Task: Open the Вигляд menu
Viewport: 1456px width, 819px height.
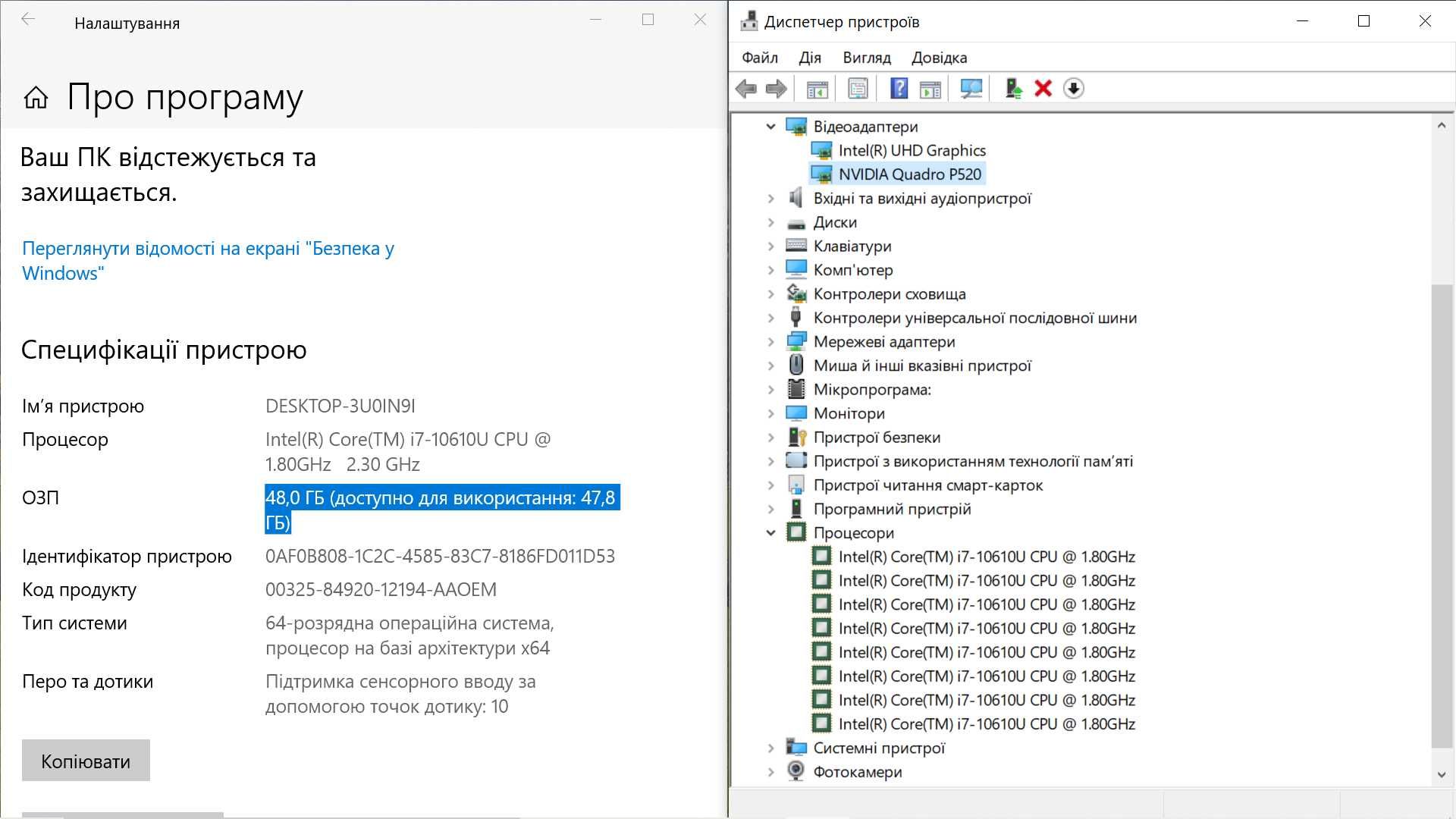Action: pyautogui.click(x=867, y=58)
